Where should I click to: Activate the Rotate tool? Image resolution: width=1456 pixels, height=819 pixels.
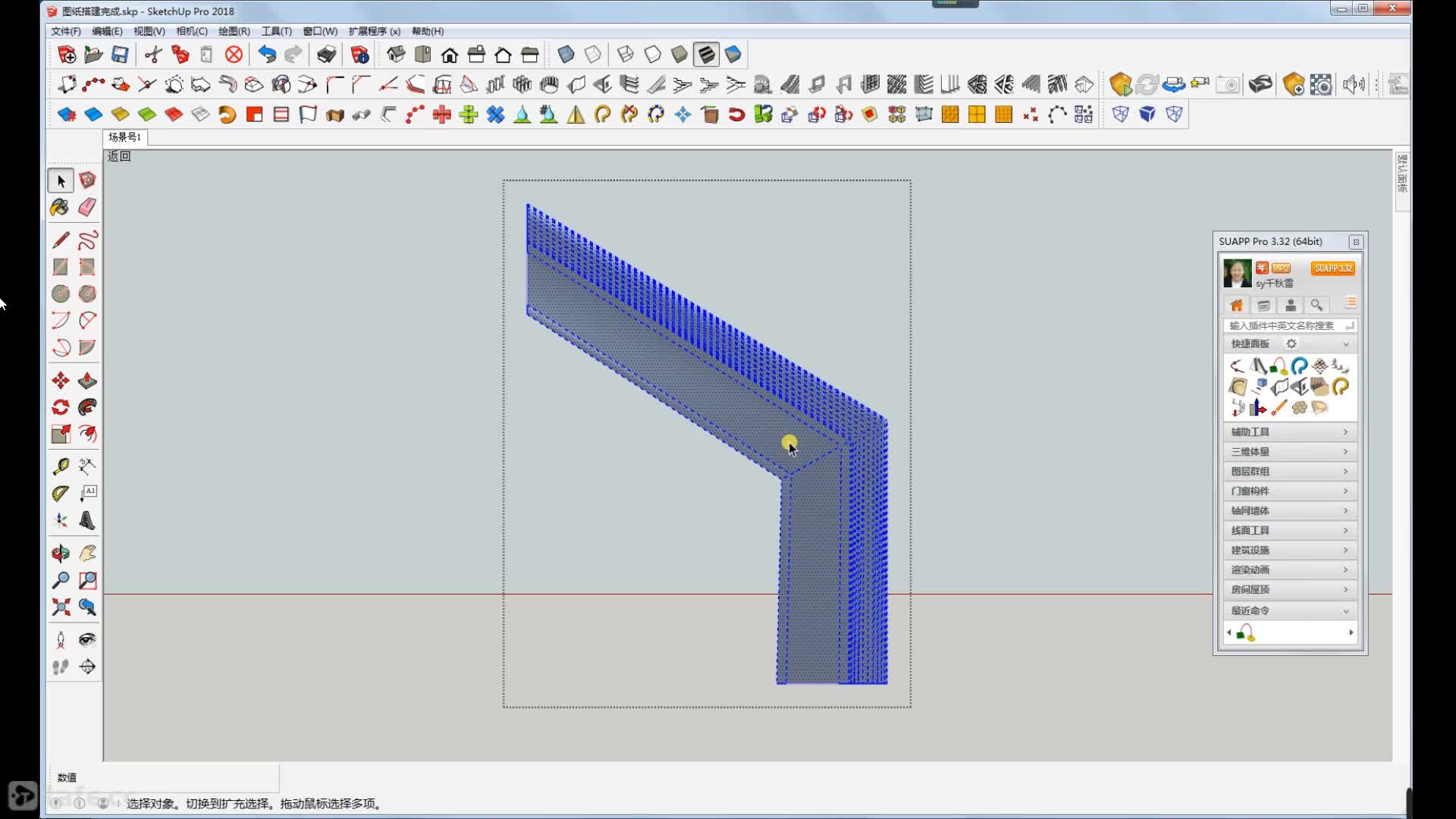[61, 407]
